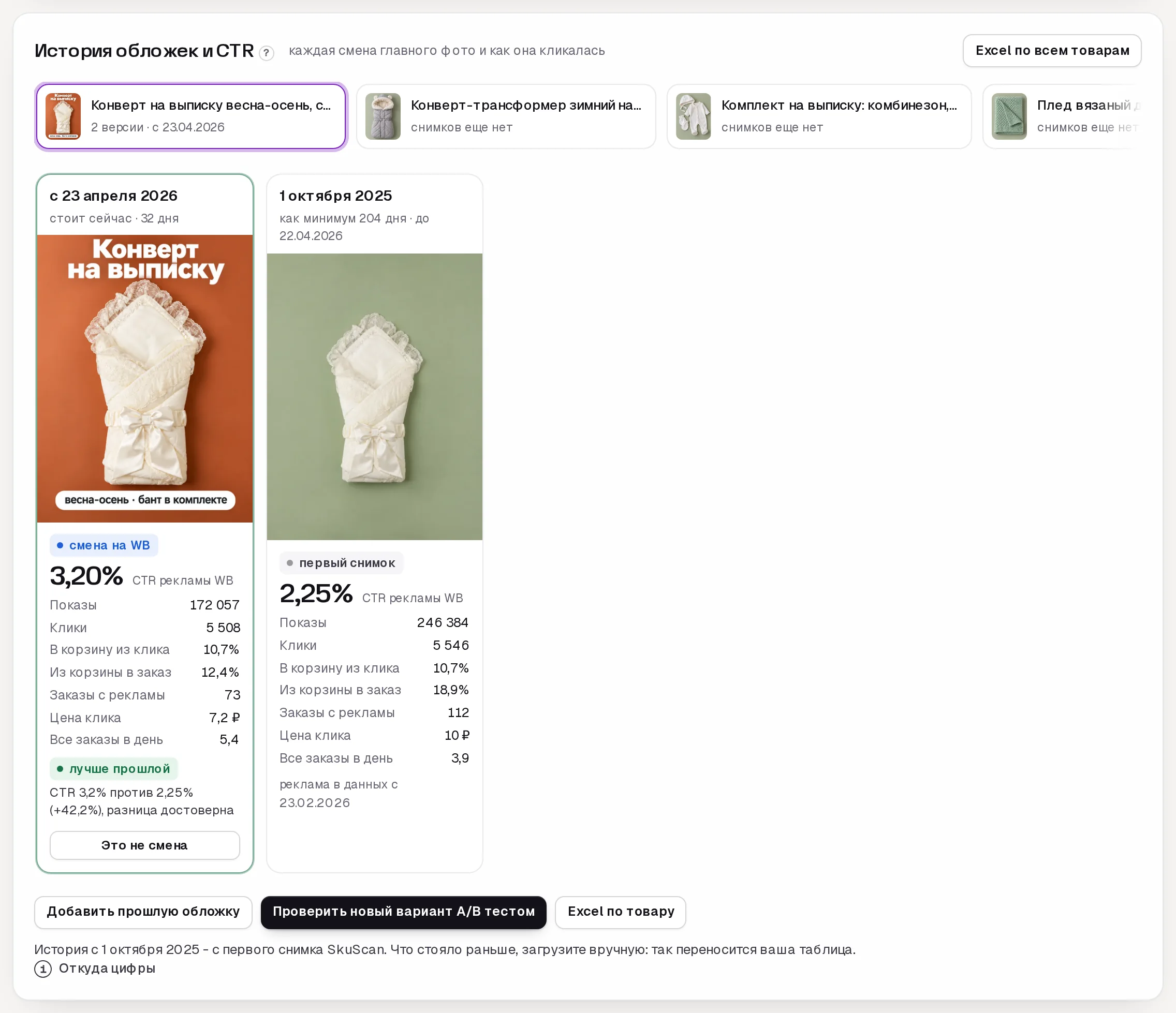This screenshot has height=1013, width=1176.
Task: Click the question mark help icon beside title
Action: pos(266,53)
